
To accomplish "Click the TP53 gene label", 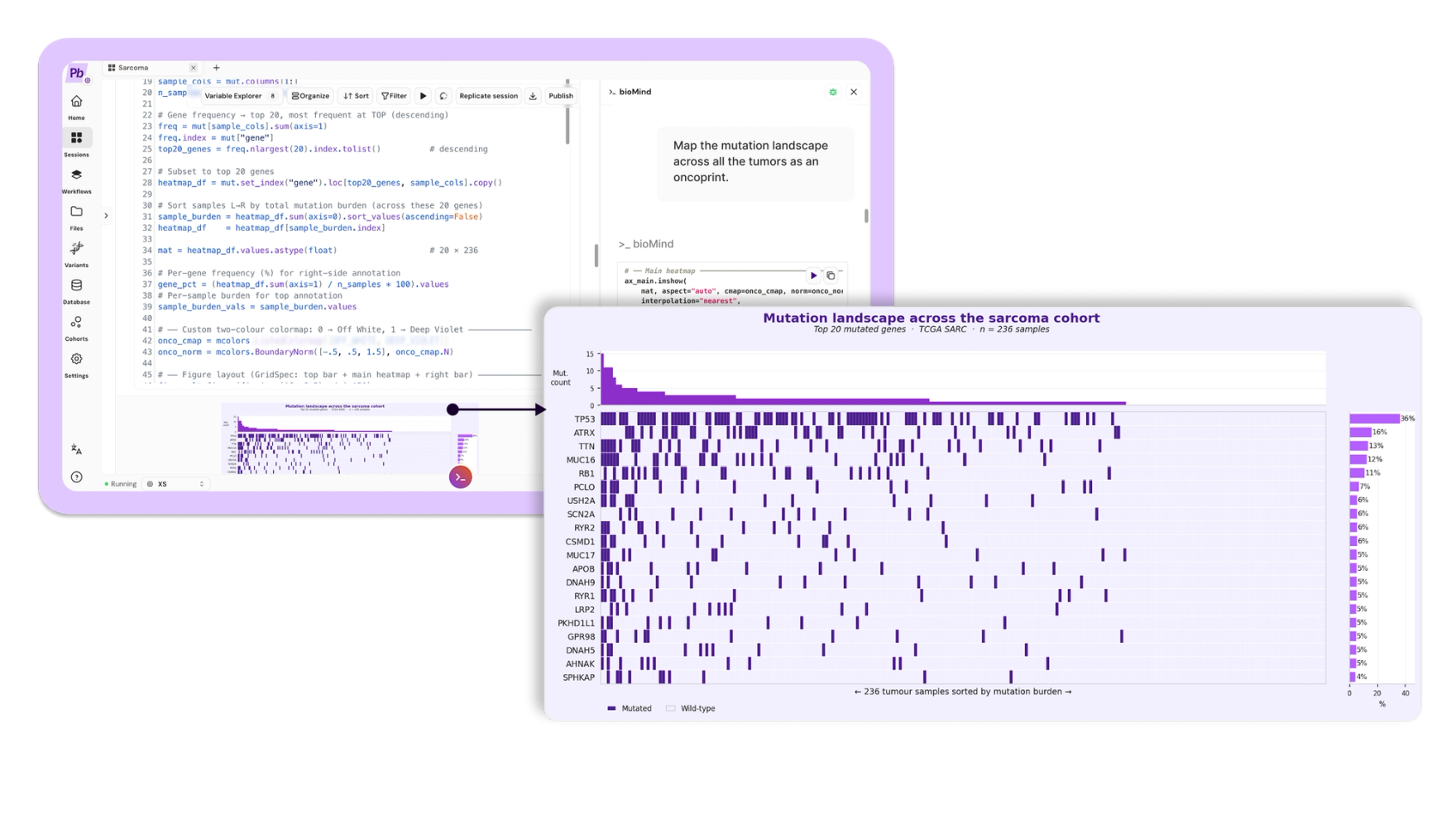I will pos(584,419).
